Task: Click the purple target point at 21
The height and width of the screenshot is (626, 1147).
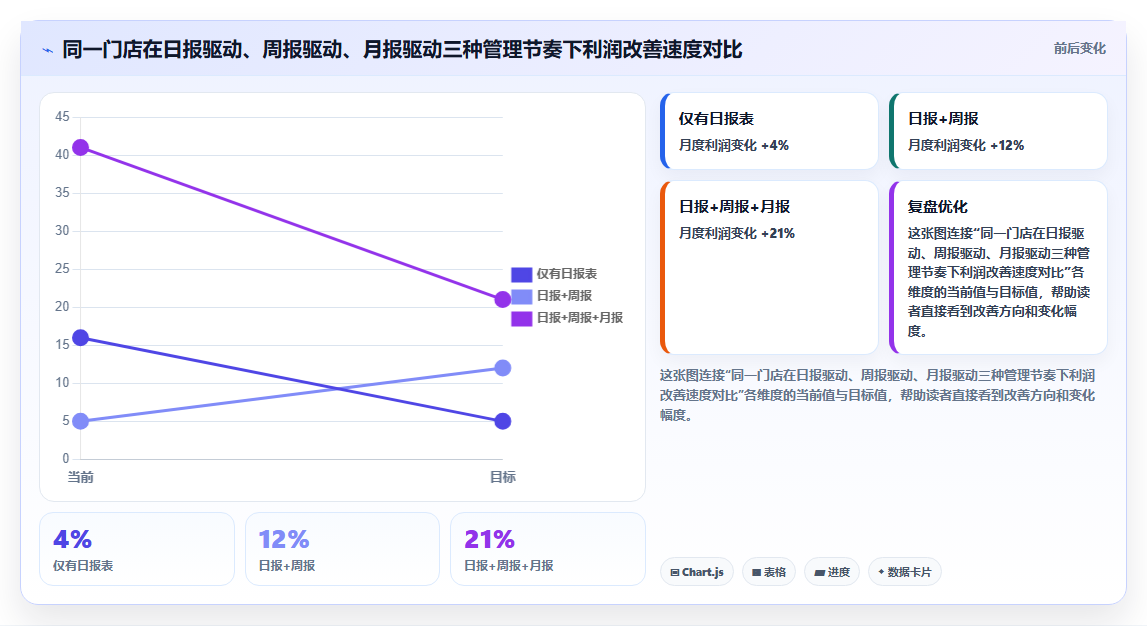Action: [503, 299]
